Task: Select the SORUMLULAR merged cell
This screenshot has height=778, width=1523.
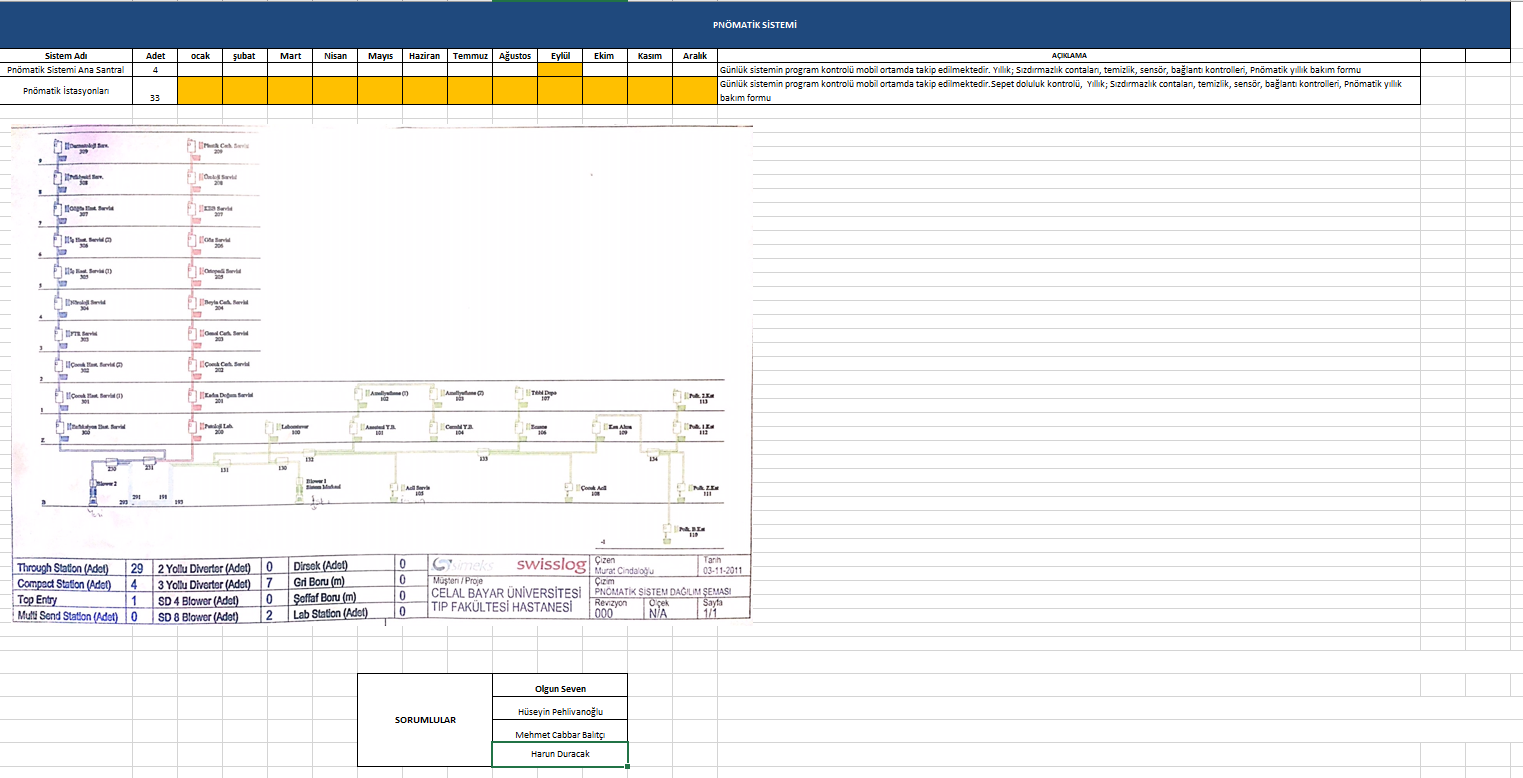Action: point(425,720)
